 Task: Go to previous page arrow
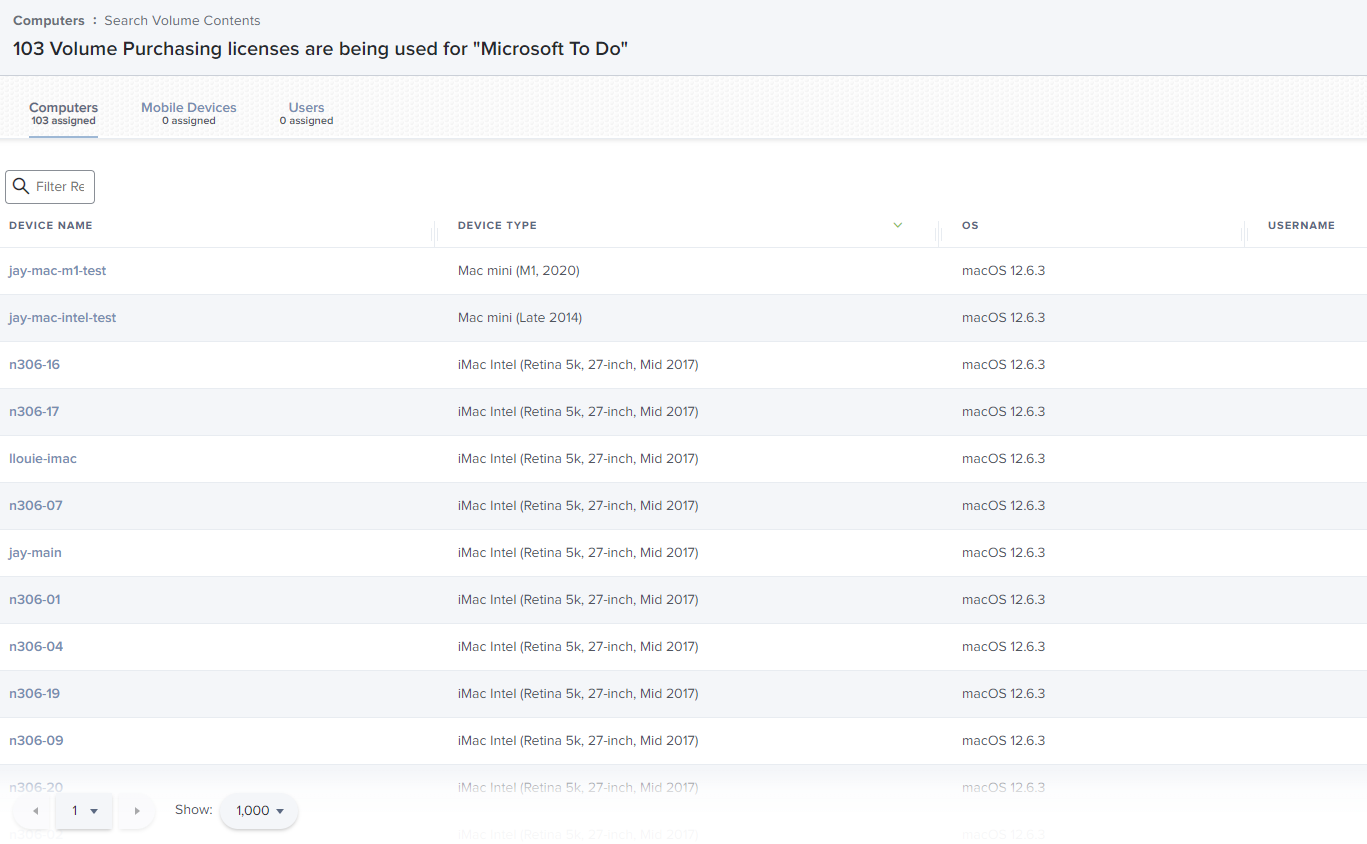click(35, 811)
